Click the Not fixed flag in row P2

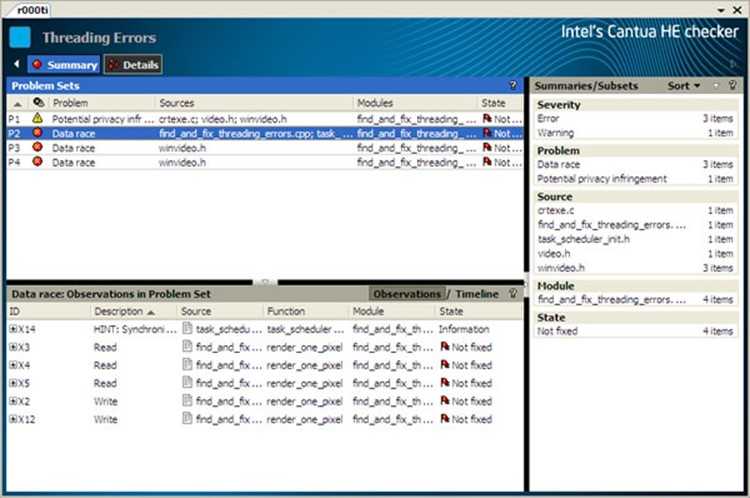click(x=487, y=133)
